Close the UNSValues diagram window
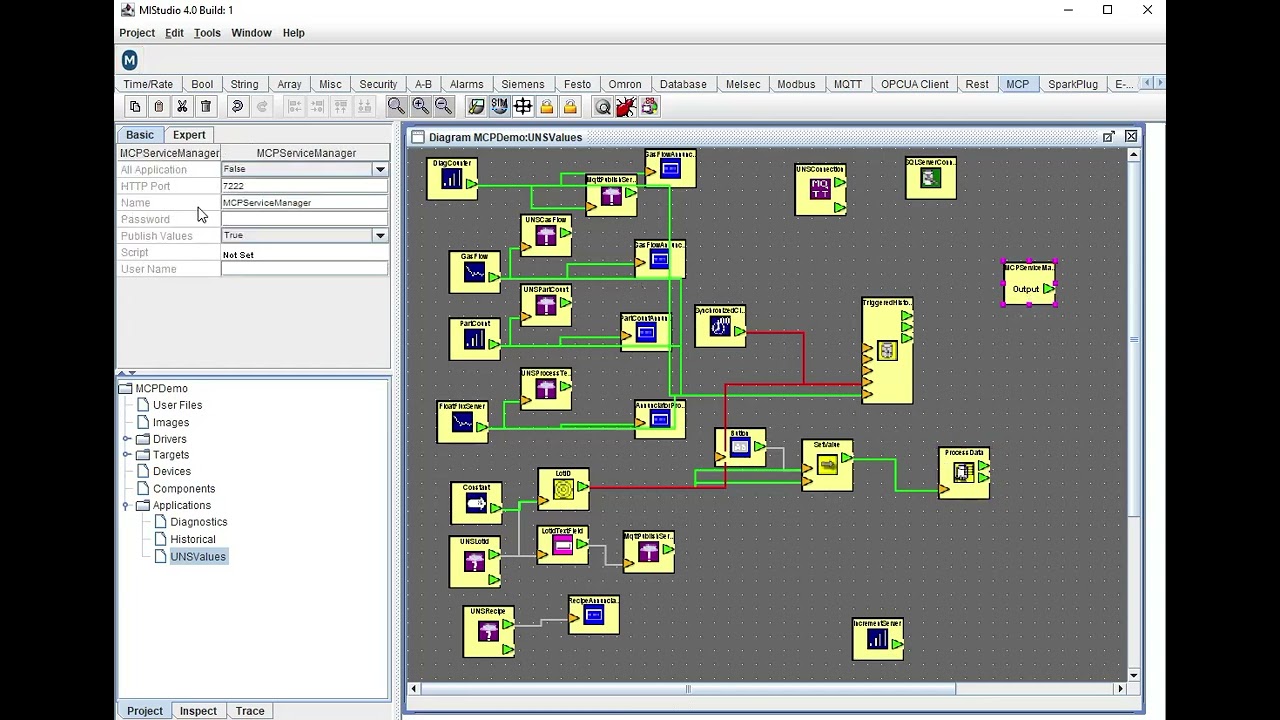1280x720 pixels. tap(1131, 136)
